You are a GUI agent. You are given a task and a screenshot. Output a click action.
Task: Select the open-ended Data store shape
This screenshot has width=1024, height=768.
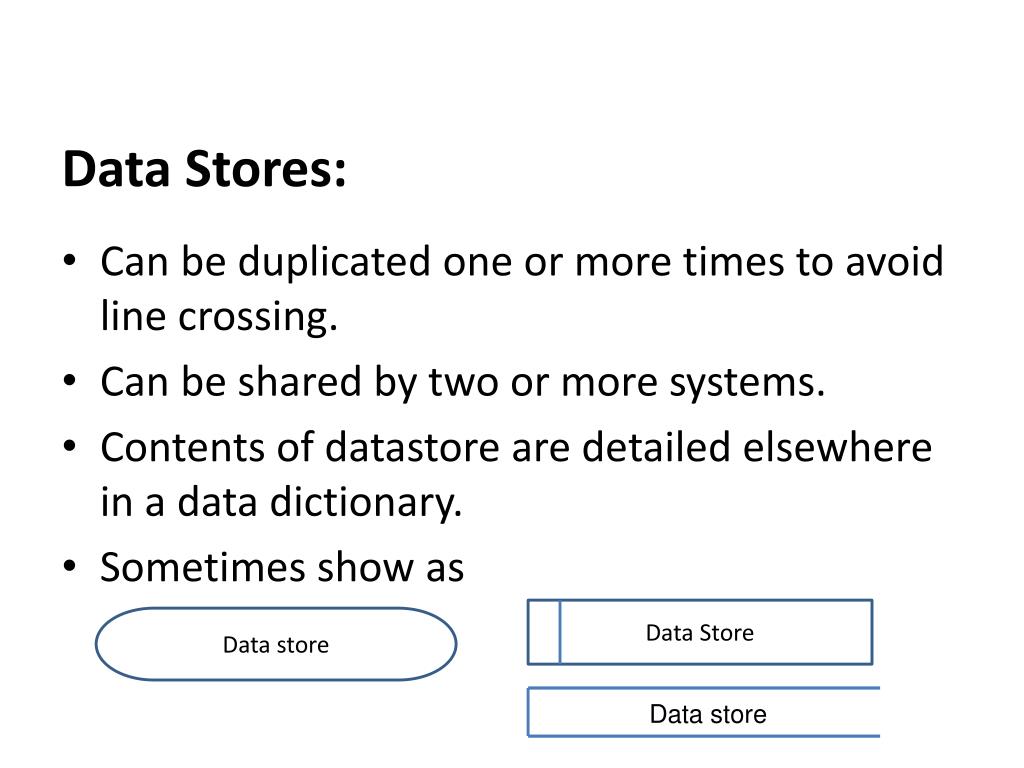(x=703, y=712)
